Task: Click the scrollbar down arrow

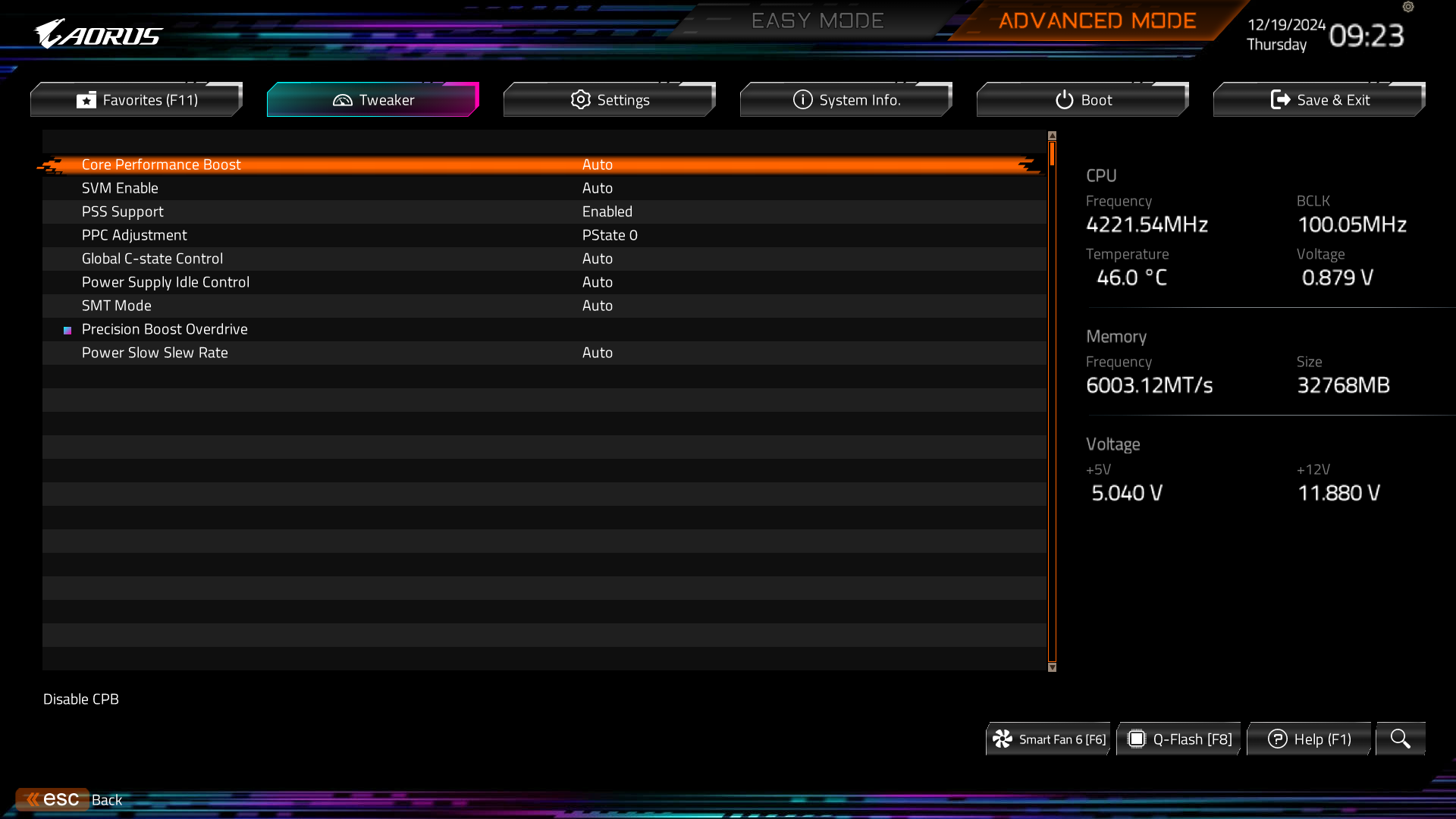Action: (x=1052, y=667)
